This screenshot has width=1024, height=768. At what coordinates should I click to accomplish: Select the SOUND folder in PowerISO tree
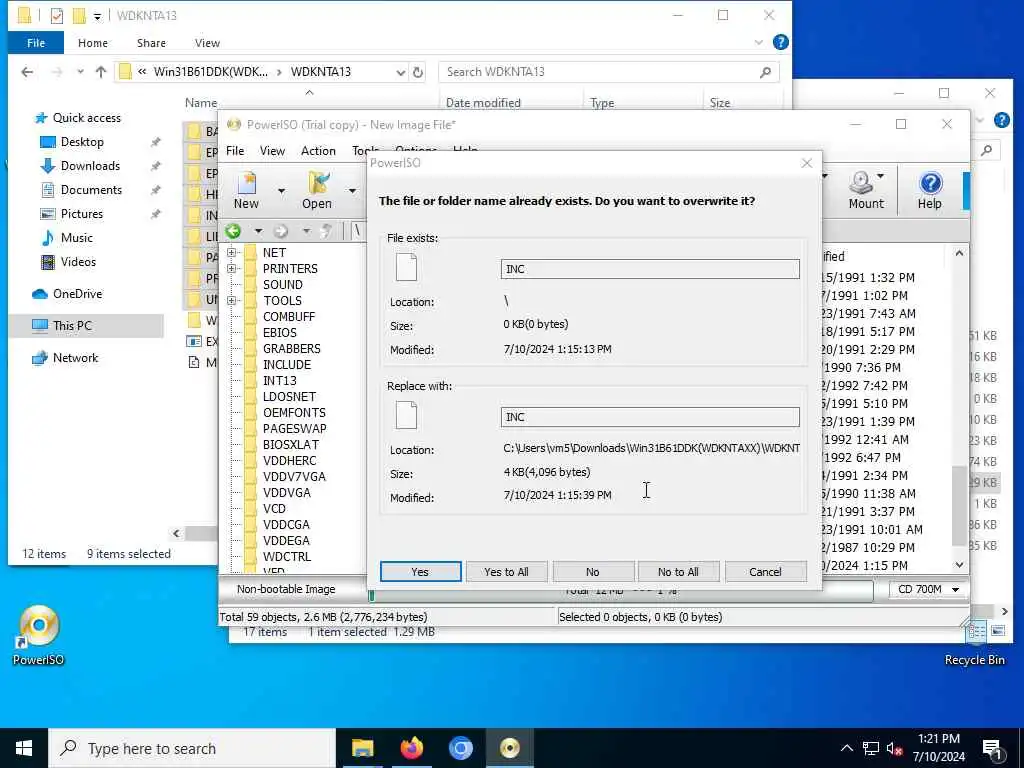coord(283,285)
